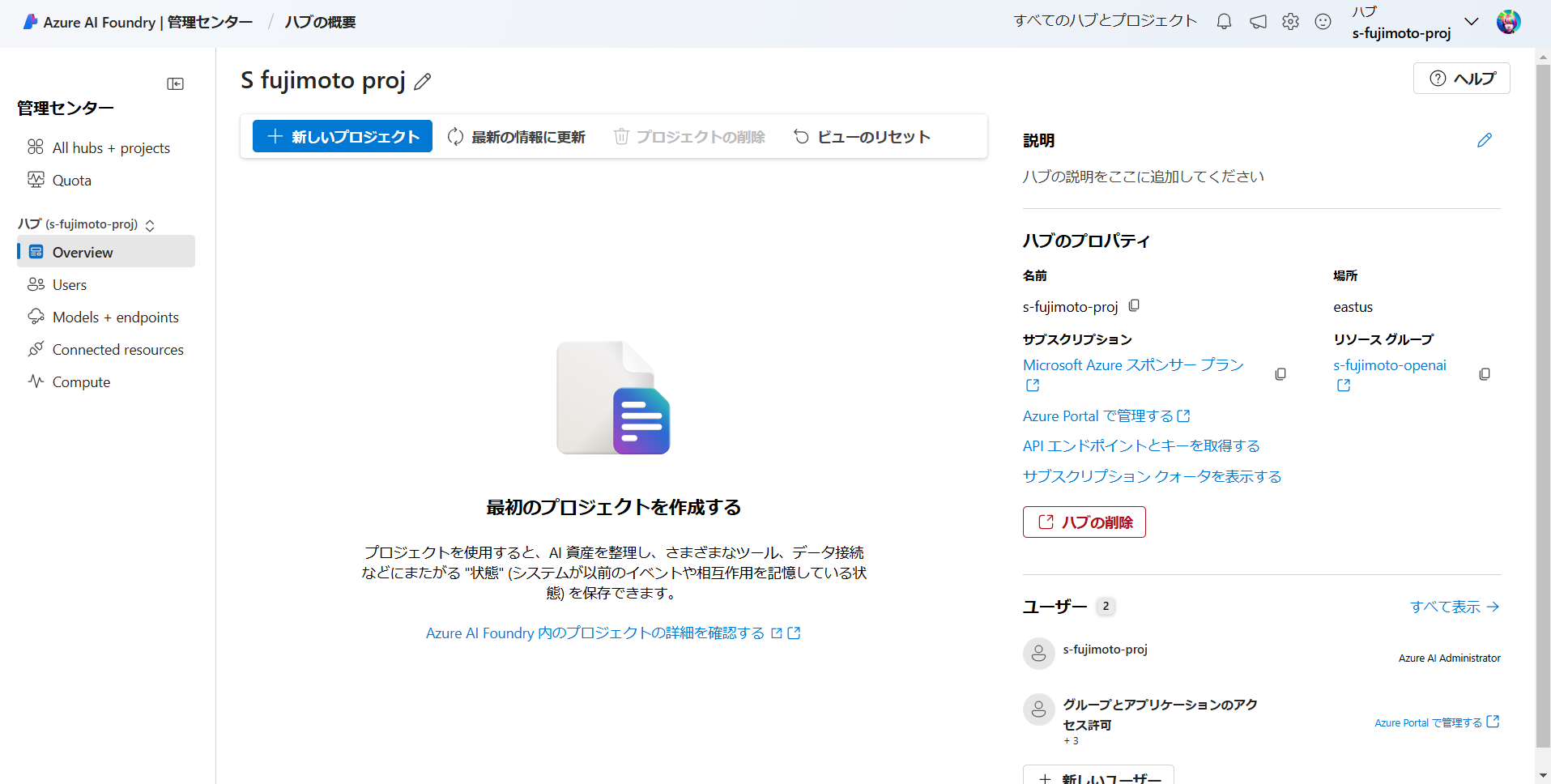The image size is (1551, 784).
Task: Click the 新しいプロジェクト button
Action: click(x=343, y=137)
